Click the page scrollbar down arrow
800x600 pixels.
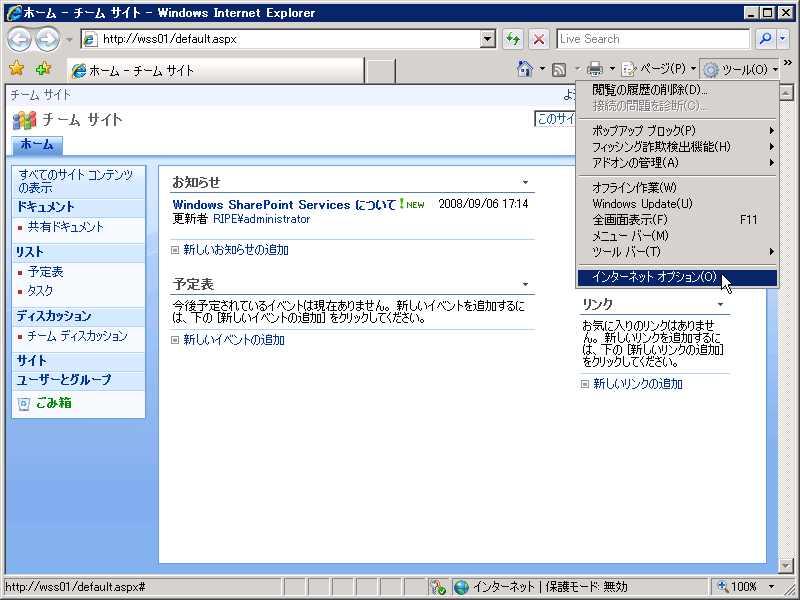pyautogui.click(x=786, y=565)
